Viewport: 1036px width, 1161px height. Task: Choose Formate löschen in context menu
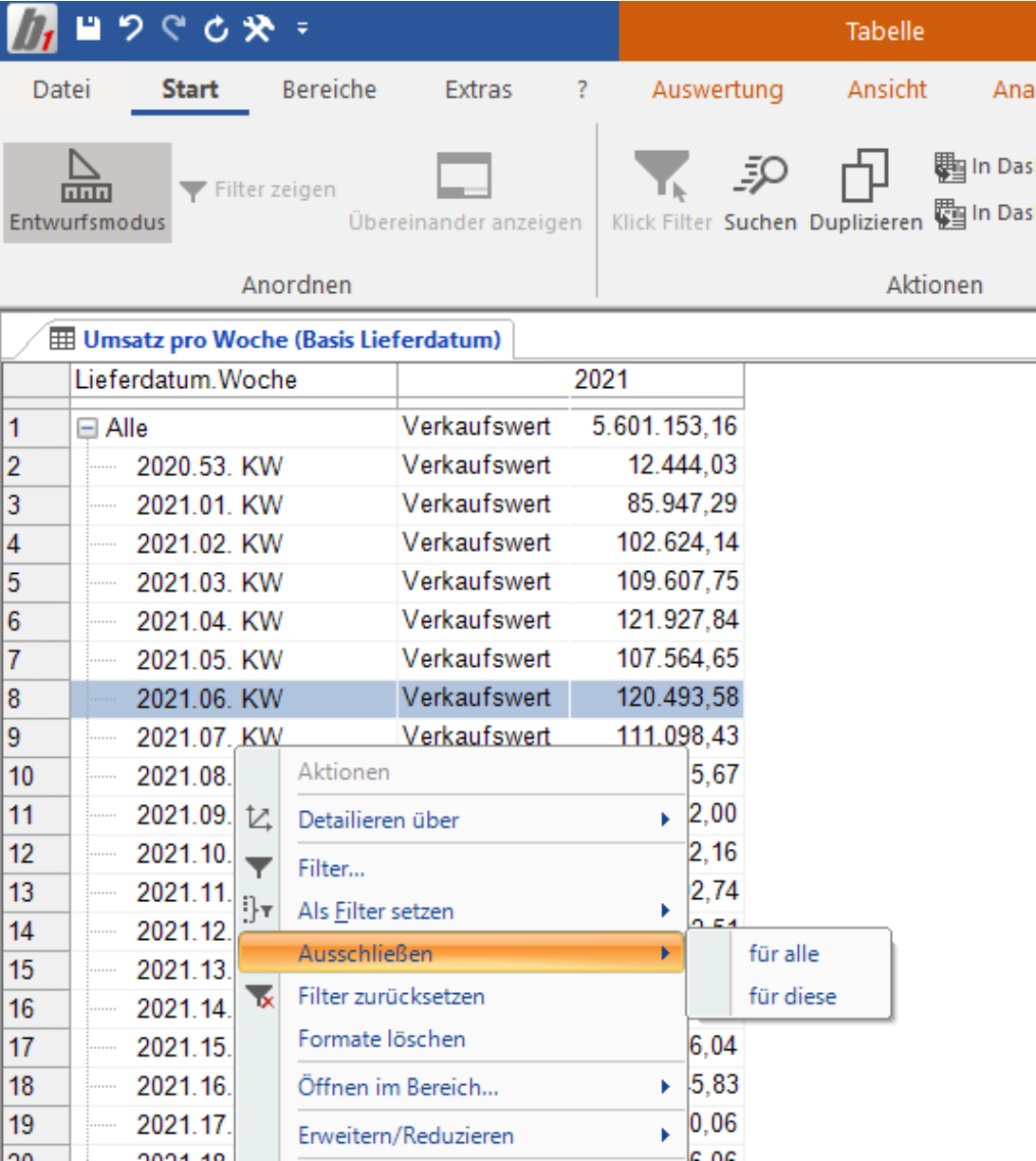tap(461, 1040)
